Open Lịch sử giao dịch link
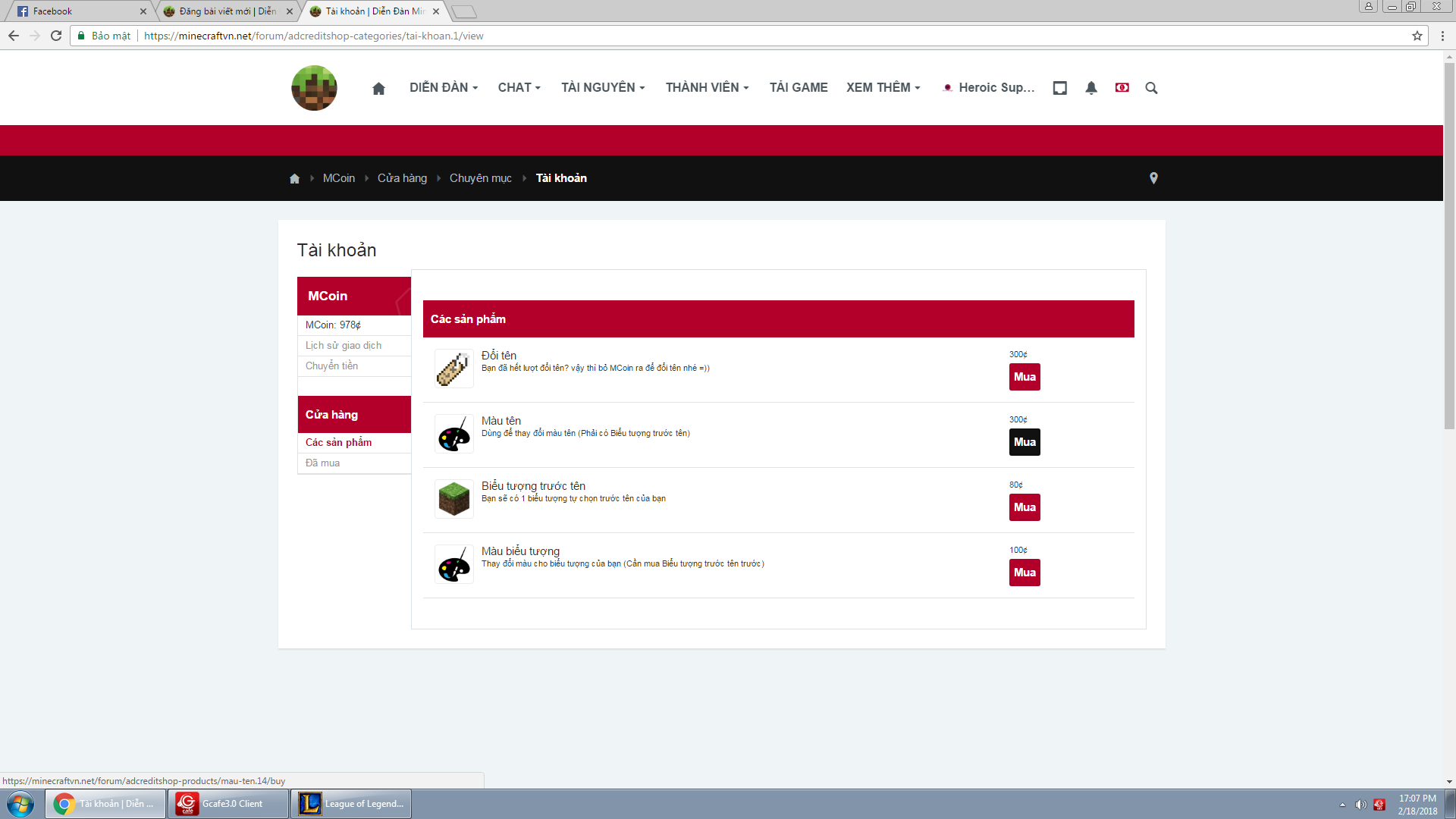Screen dimensions: 1456x819 click(344, 346)
